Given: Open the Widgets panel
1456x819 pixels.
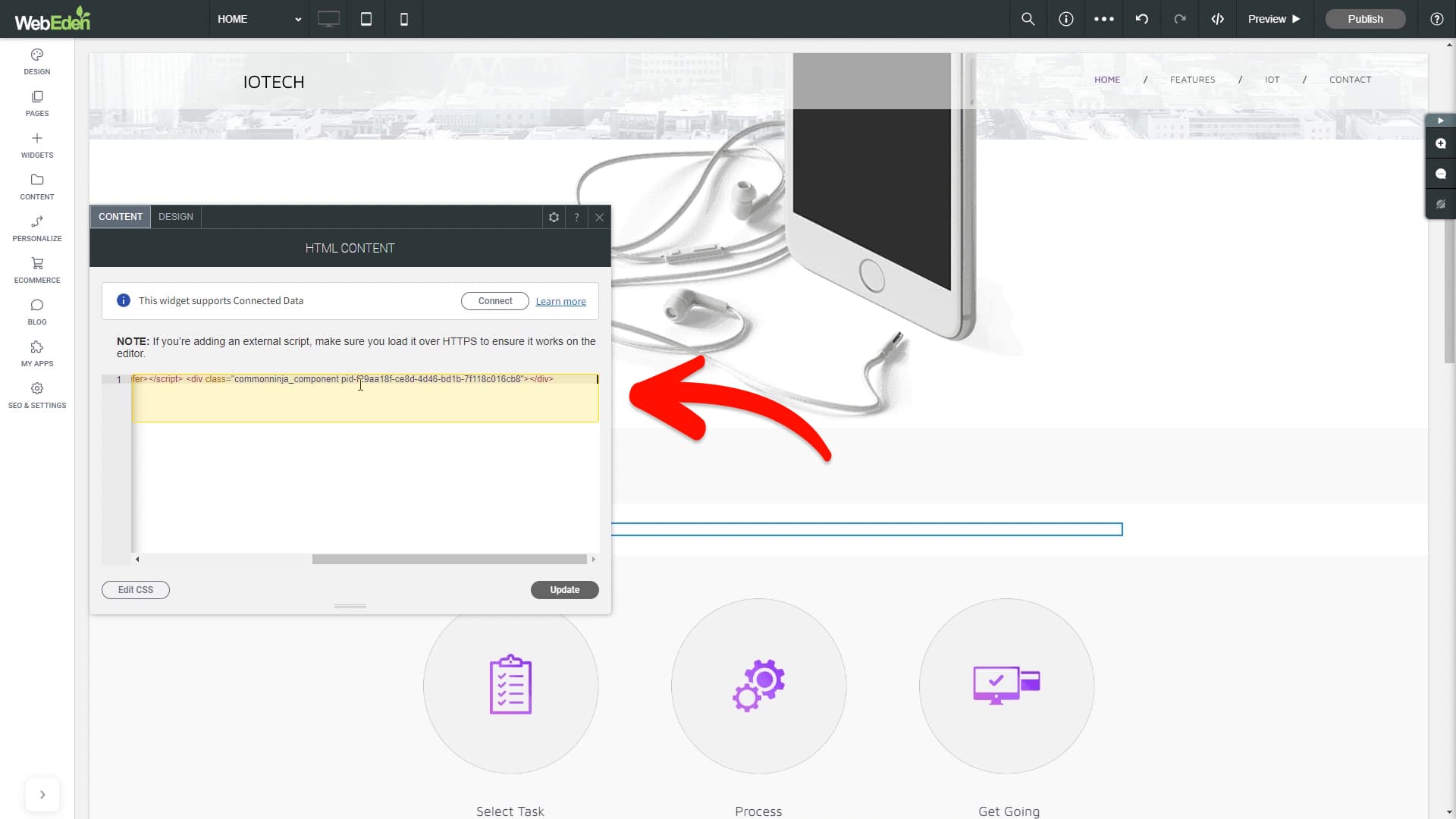Looking at the screenshot, I should (36, 146).
